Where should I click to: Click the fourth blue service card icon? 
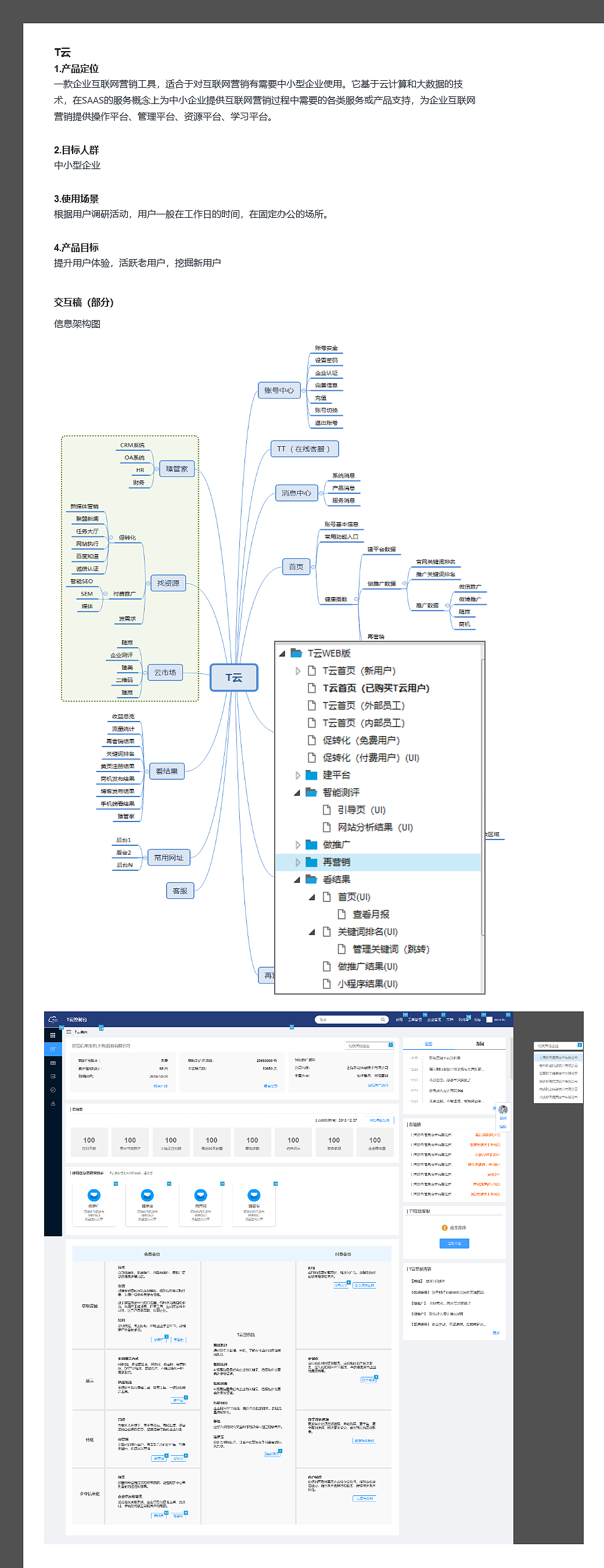(x=254, y=1195)
